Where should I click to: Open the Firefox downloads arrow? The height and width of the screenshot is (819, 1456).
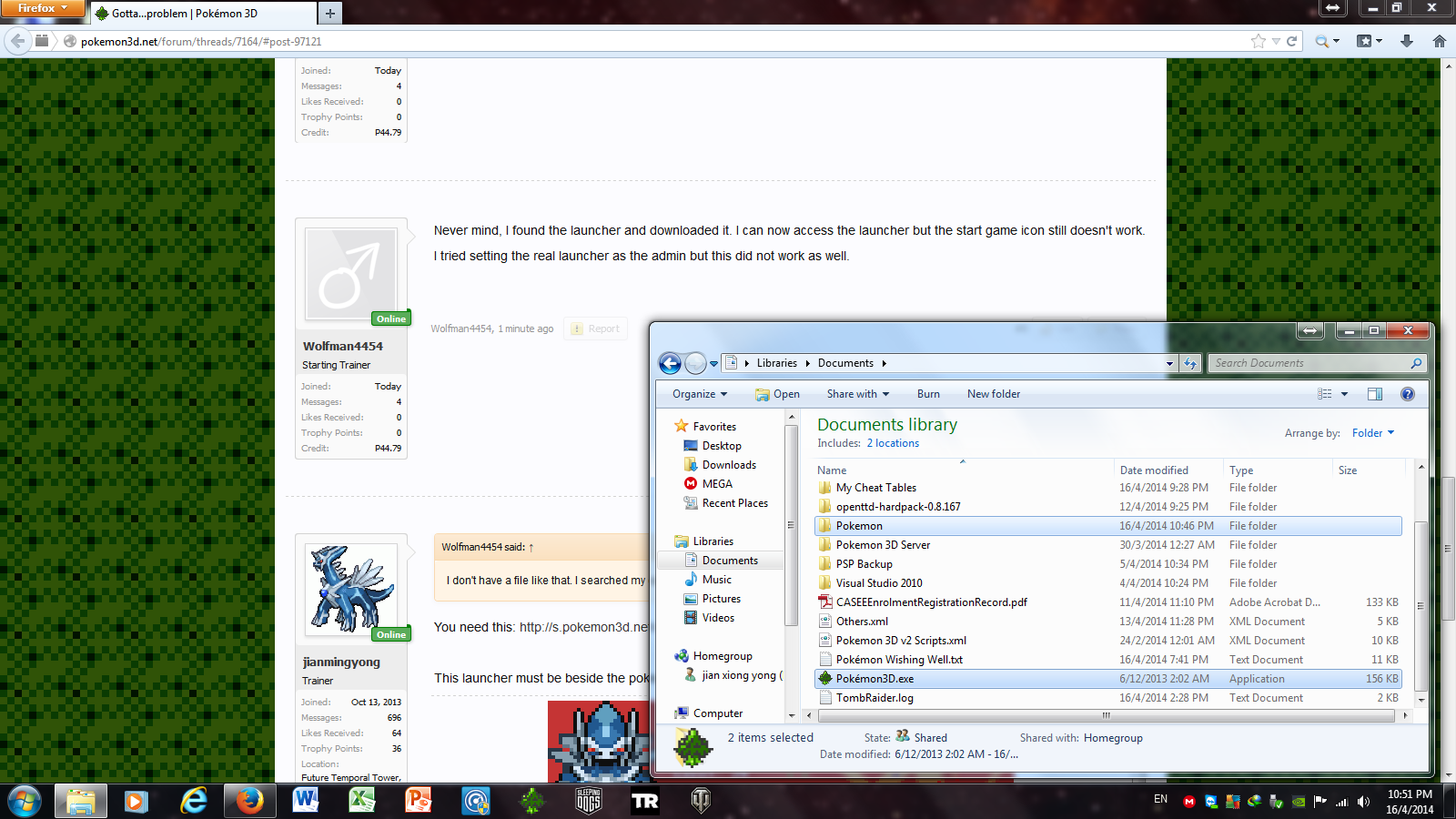(1407, 41)
